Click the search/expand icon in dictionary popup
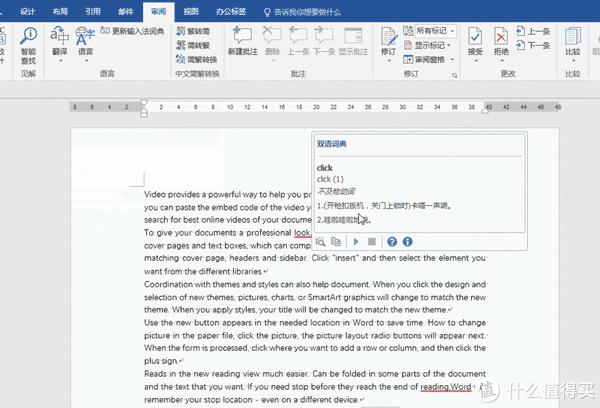 click(x=322, y=242)
